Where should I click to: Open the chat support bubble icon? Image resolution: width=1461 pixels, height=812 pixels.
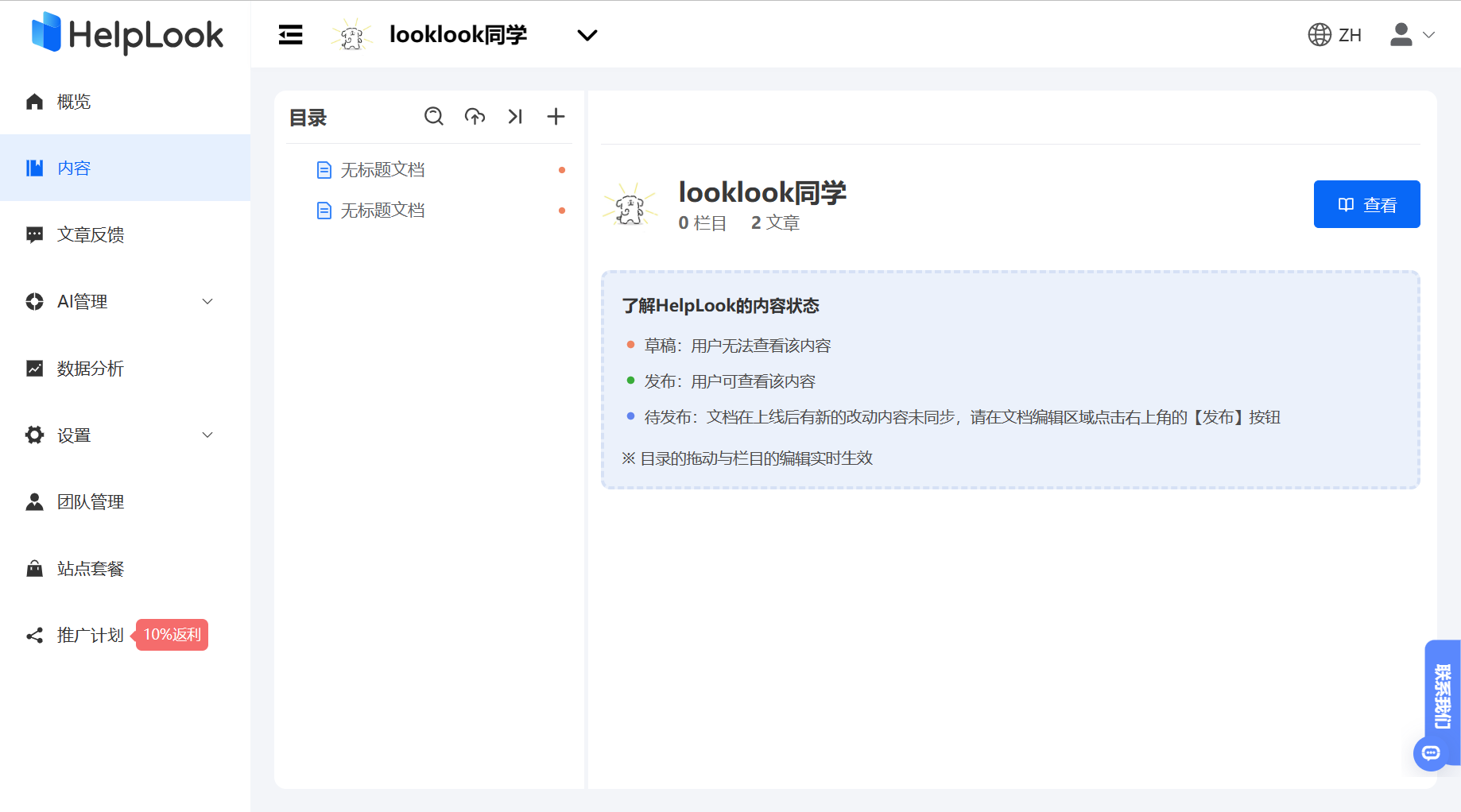(1432, 753)
